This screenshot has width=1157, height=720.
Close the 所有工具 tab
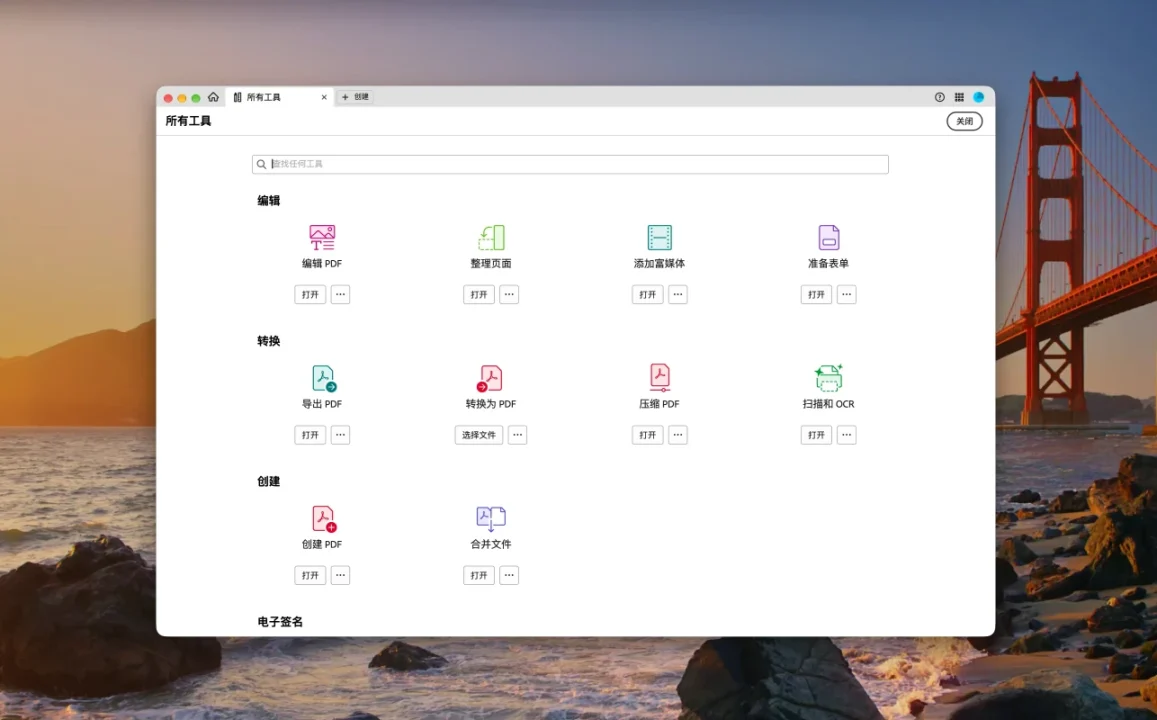pos(324,97)
